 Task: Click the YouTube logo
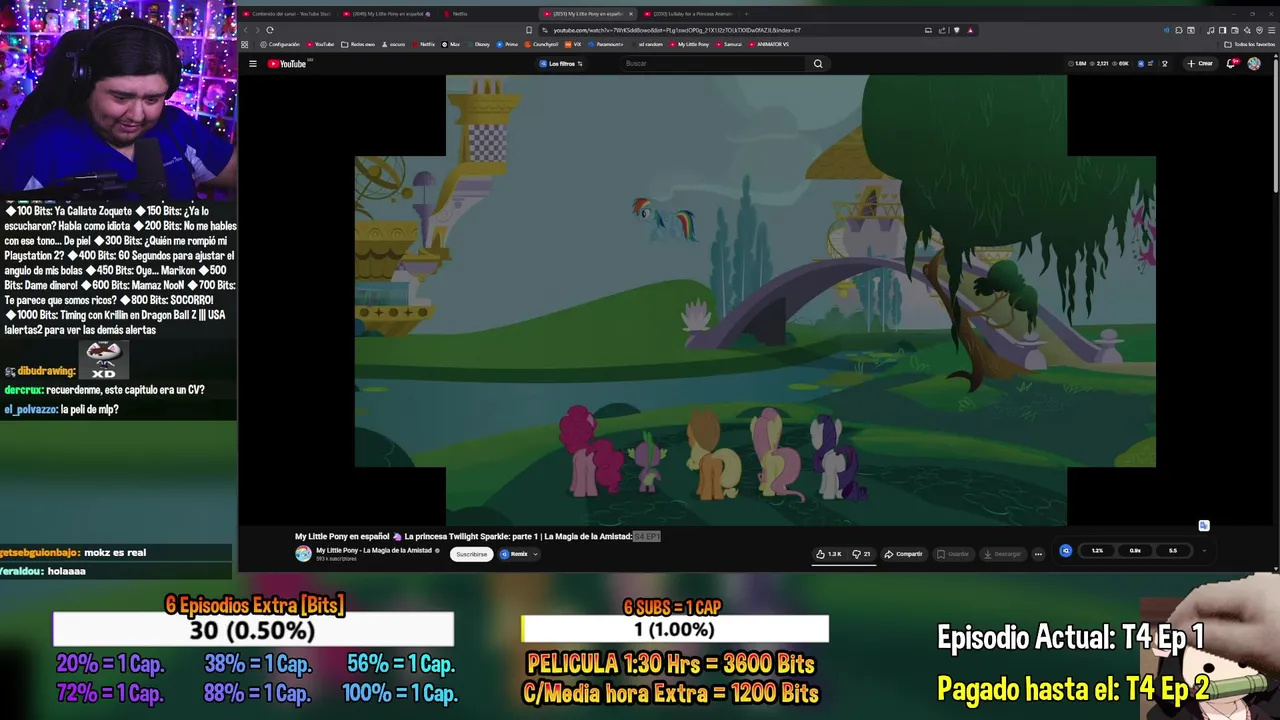pyautogui.click(x=287, y=64)
